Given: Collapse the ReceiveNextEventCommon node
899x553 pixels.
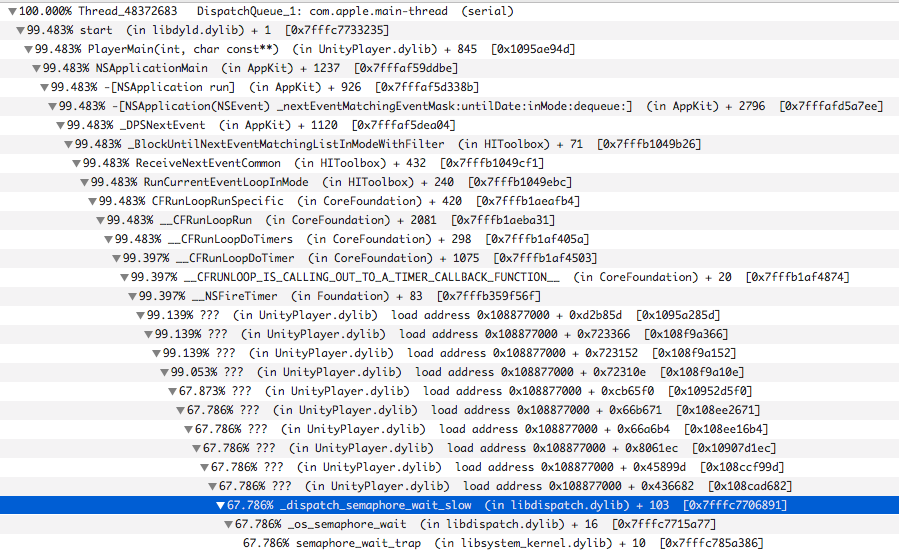Looking at the screenshot, I should (76, 163).
